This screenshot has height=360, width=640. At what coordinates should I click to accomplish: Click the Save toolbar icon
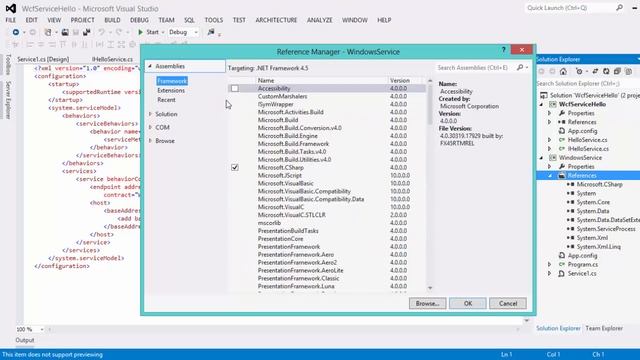(76, 32)
